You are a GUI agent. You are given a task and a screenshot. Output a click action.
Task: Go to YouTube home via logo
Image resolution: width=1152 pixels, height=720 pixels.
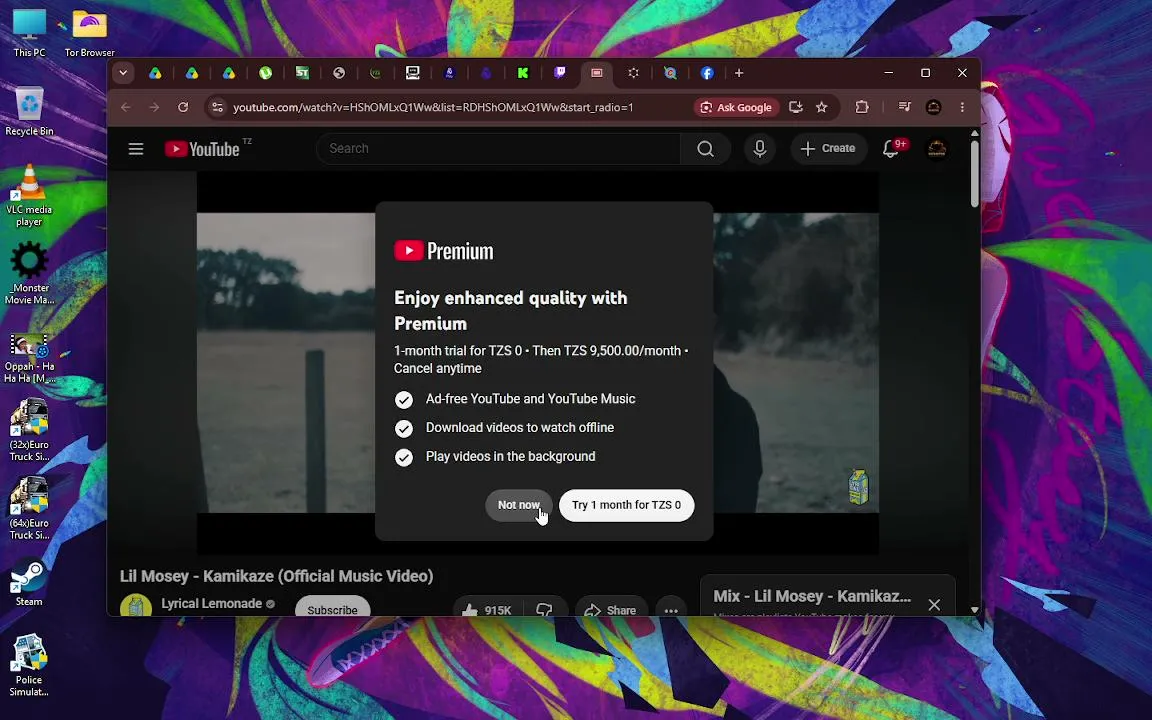click(202, 149)
